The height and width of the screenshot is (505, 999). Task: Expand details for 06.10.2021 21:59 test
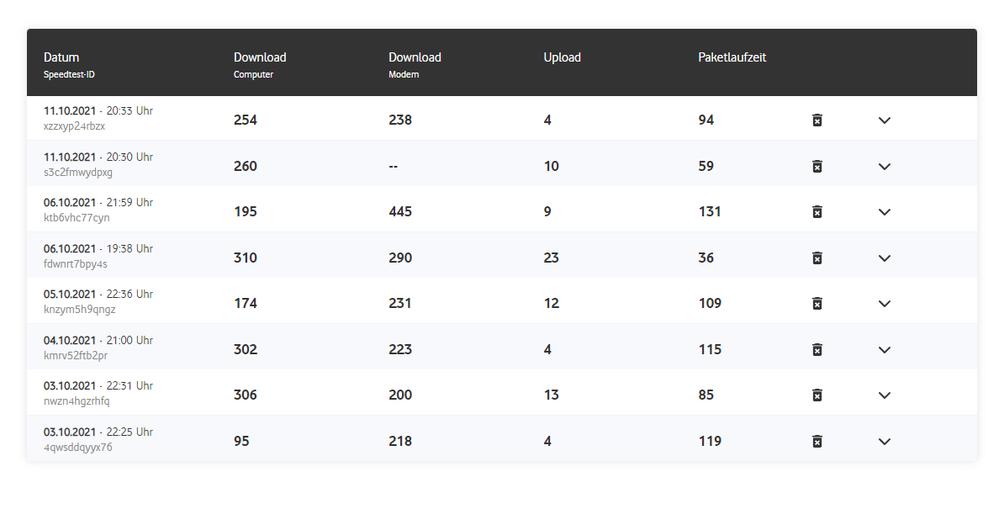click(884, 212)
